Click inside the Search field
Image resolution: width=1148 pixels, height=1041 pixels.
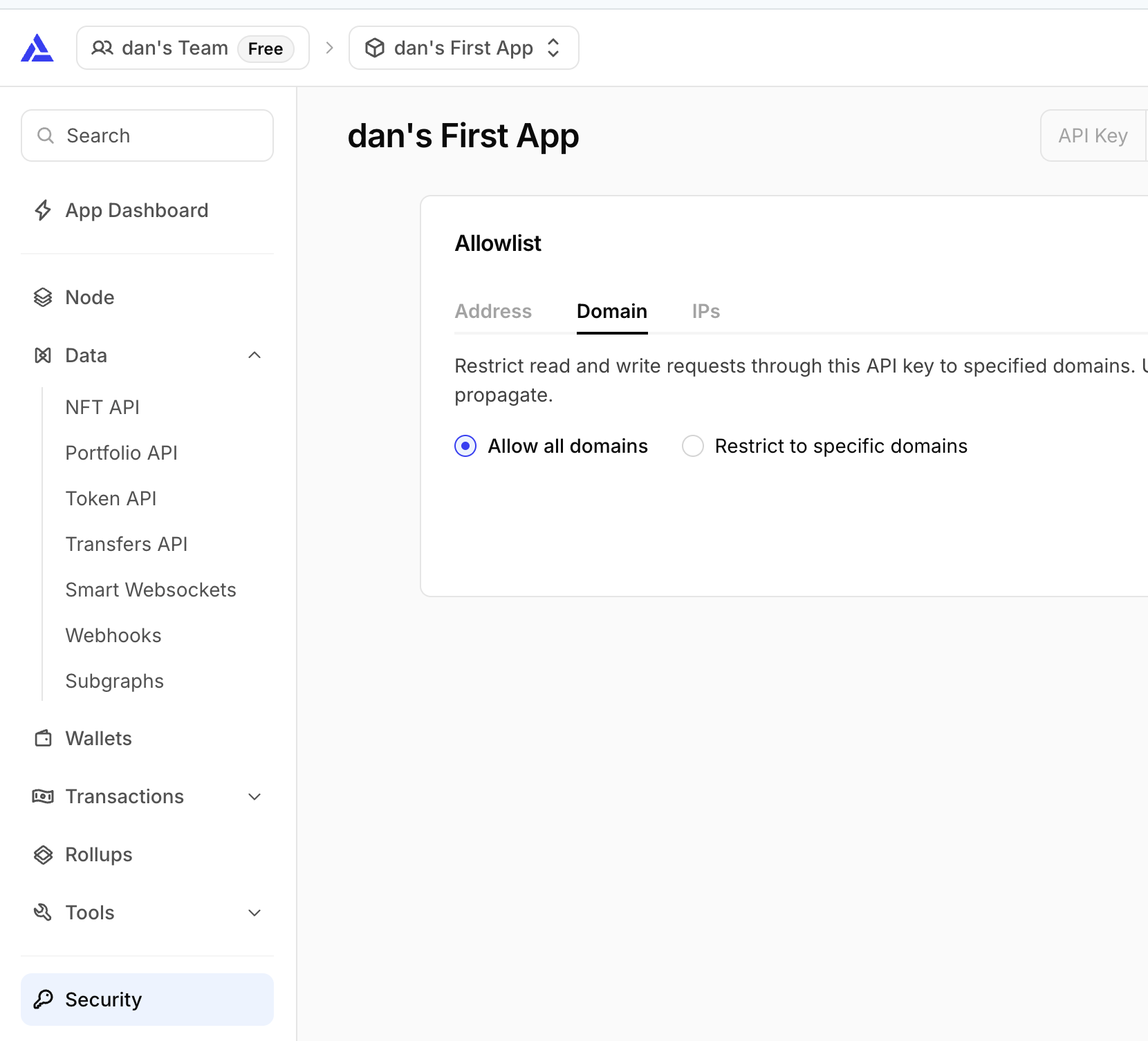pyautogui.click(x=147, y=135)
